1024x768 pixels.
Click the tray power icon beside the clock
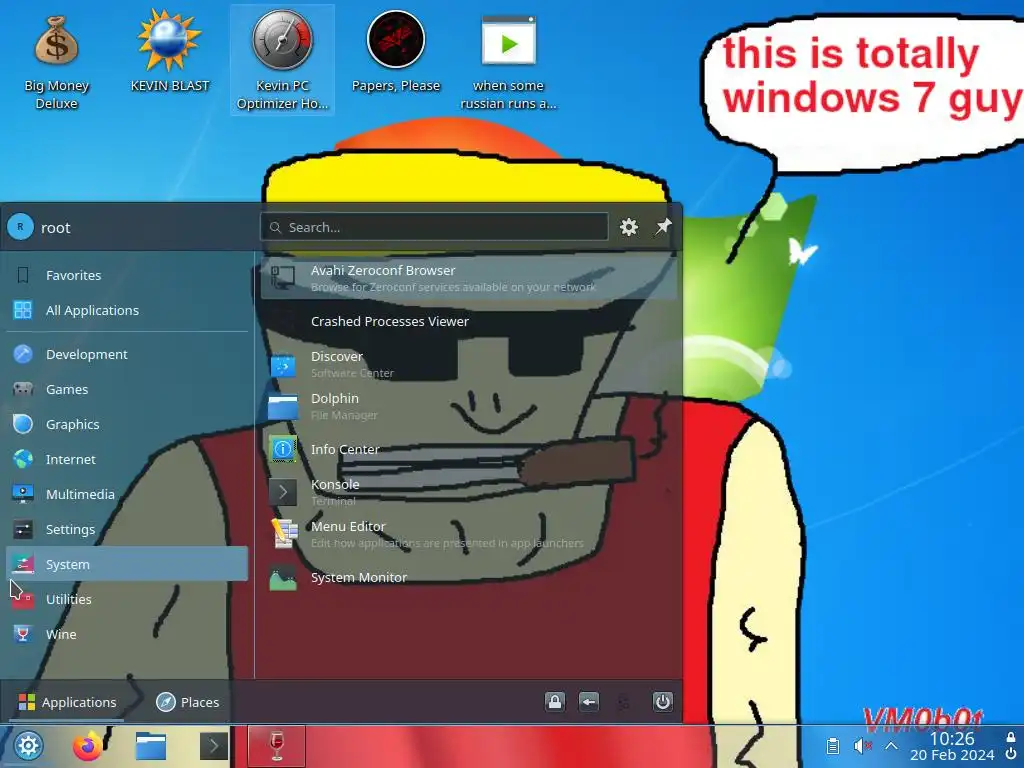1011,755
